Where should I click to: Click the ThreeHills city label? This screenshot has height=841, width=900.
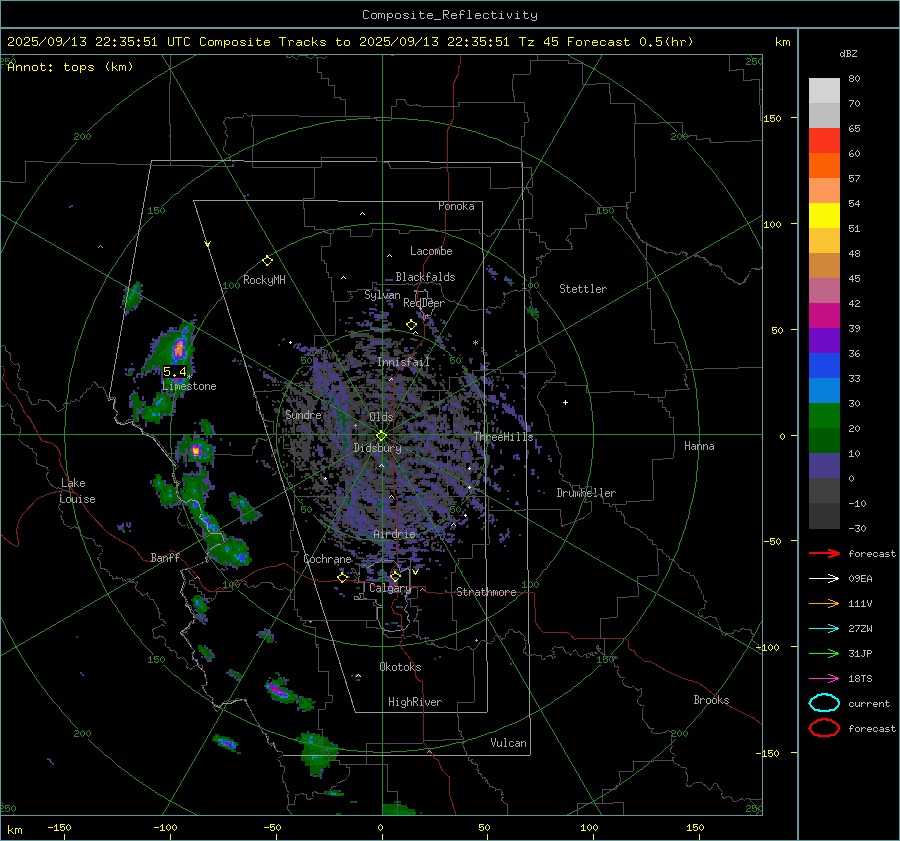[503, 437]
